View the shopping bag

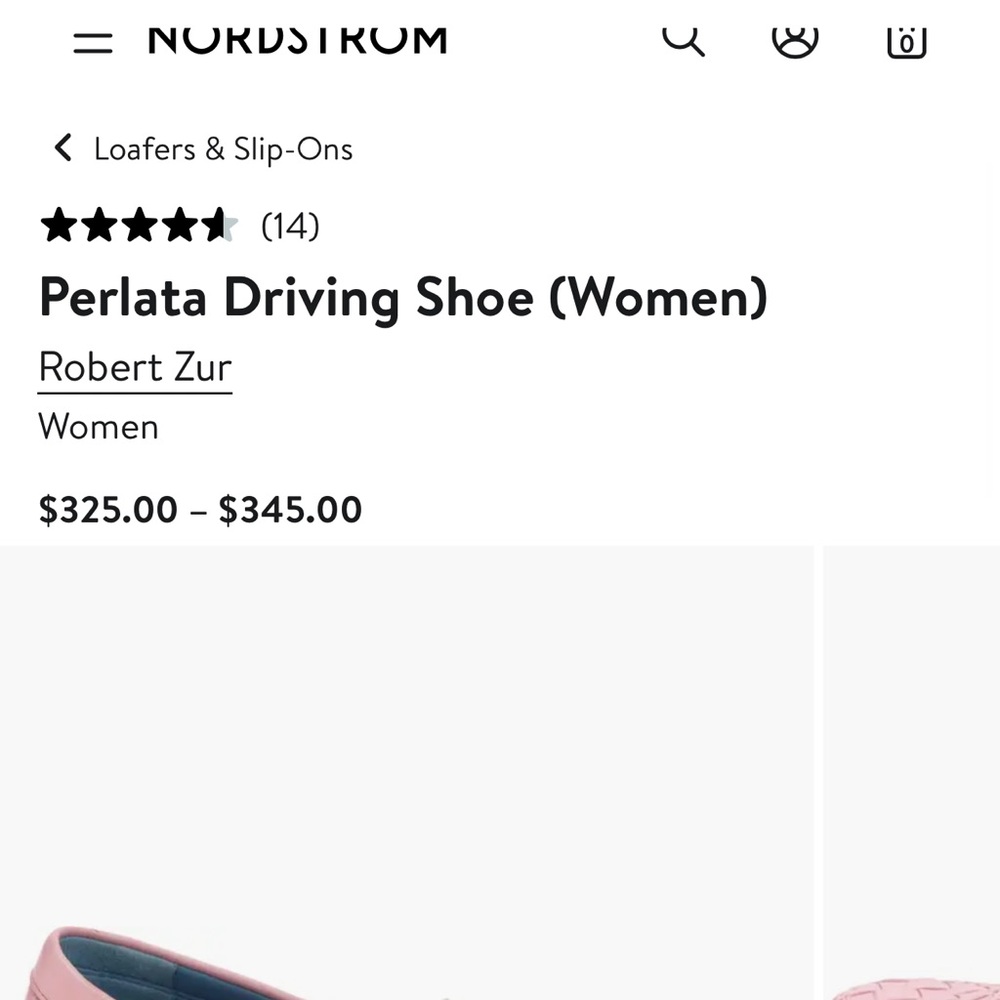click(907, 40)
